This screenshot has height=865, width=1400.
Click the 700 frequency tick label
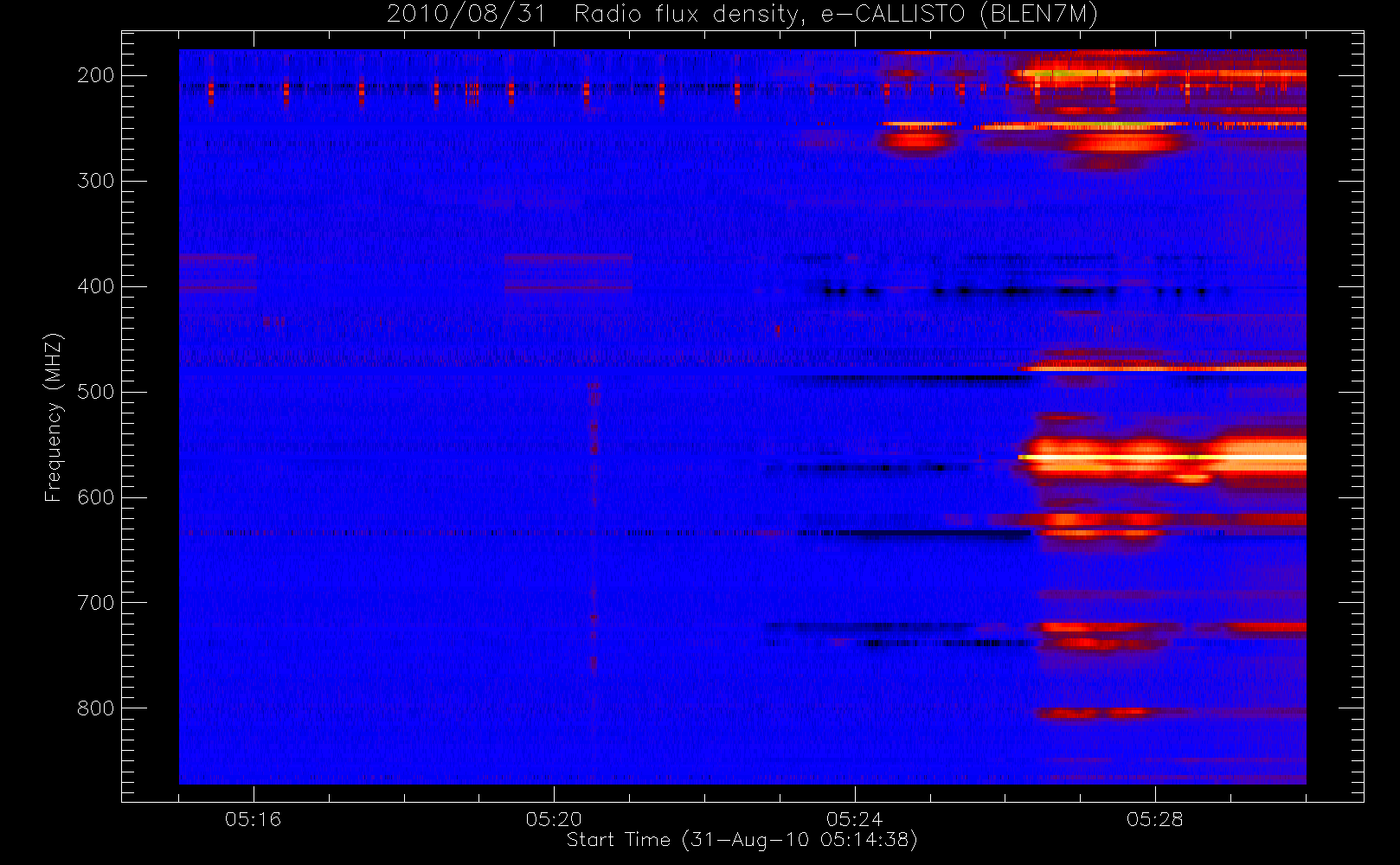point(96,603)
